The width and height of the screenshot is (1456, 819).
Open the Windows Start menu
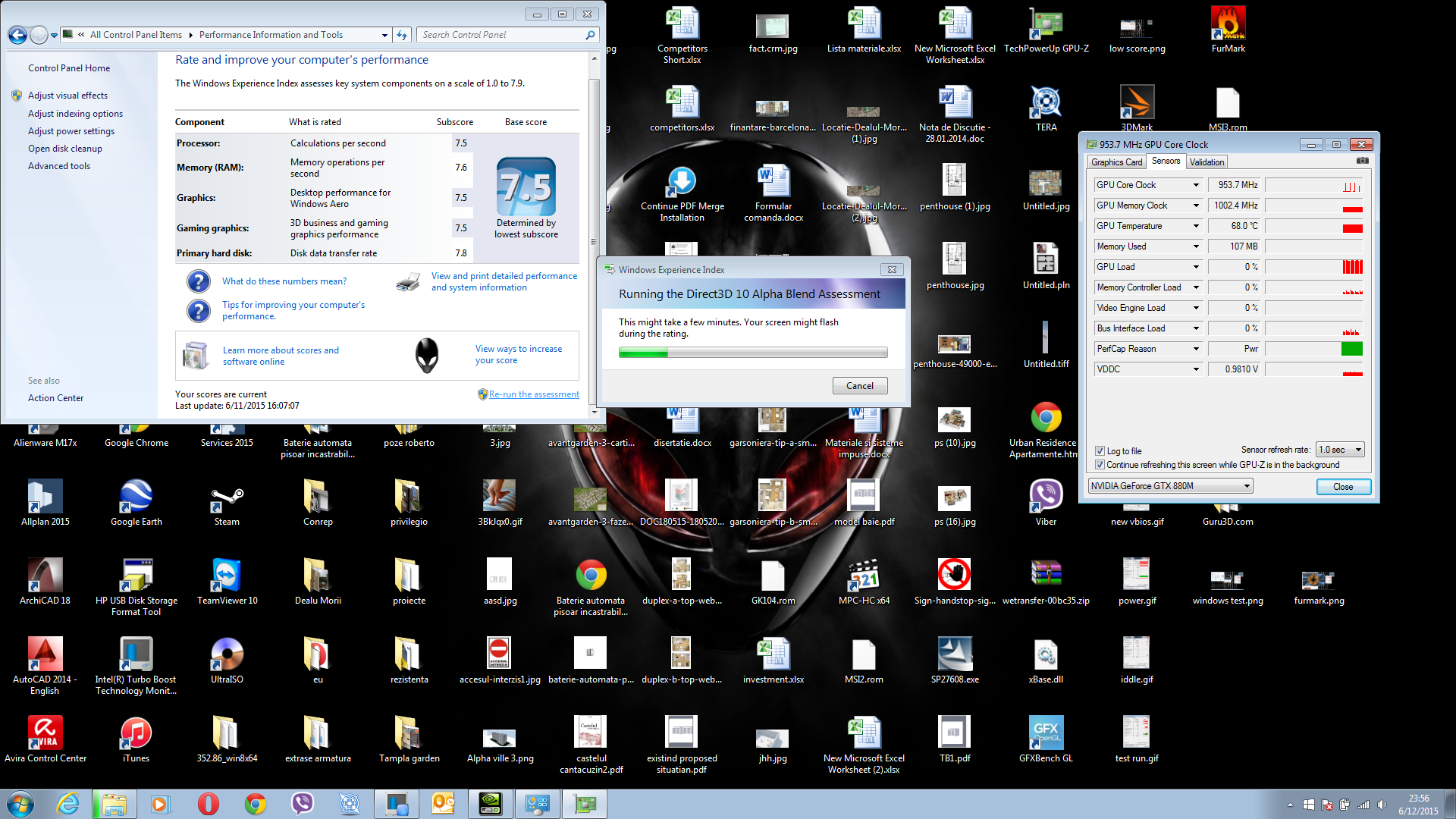(x=20, y=804)
